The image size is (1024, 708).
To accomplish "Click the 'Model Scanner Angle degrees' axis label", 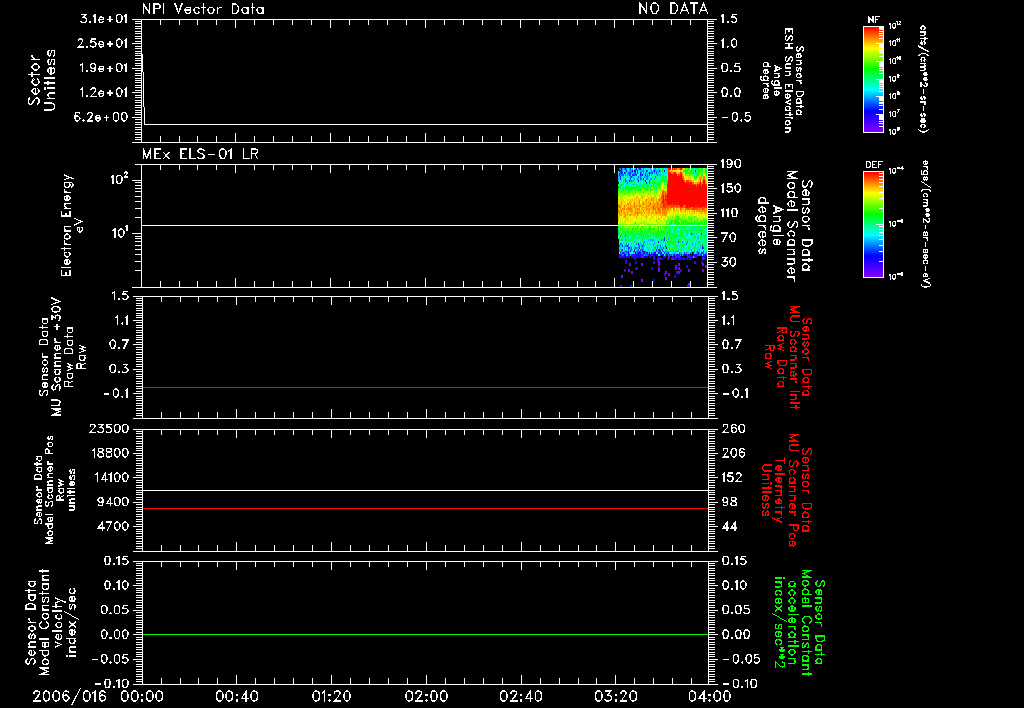I will [x=784, y=226].
